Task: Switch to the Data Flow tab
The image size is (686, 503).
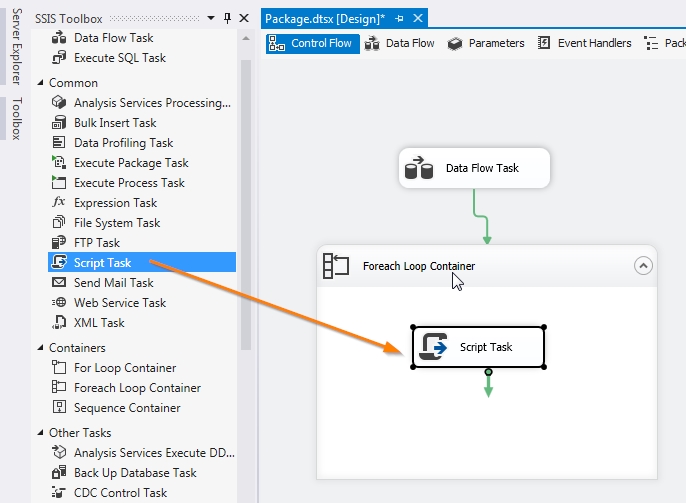Action: tap(399, 44)
